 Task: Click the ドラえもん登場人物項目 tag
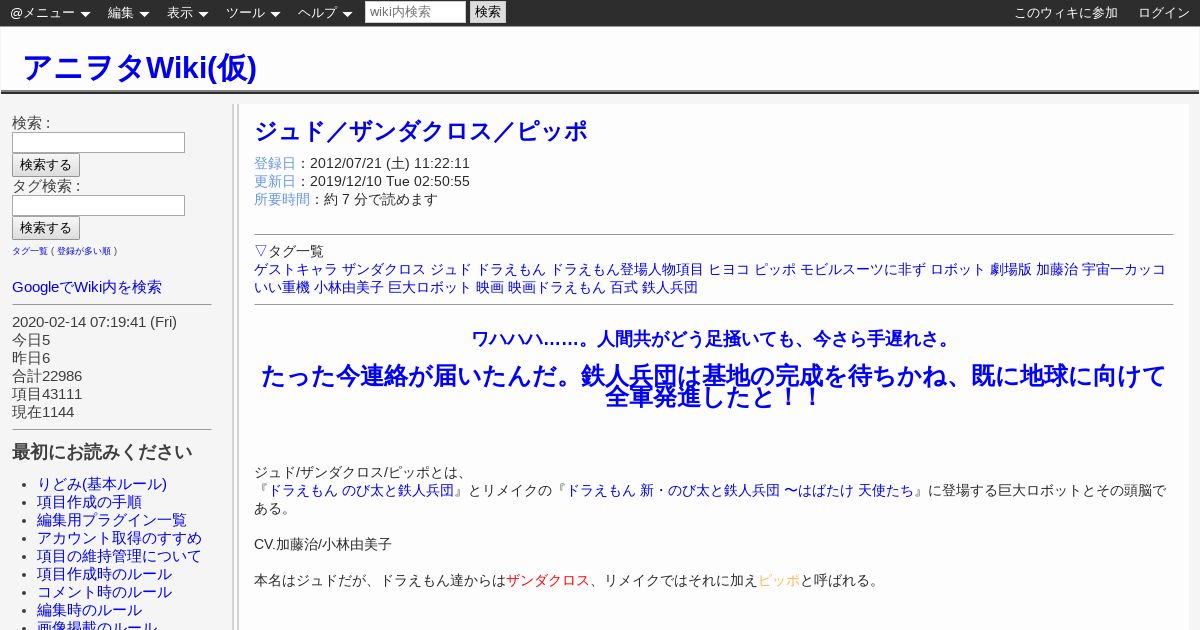pyautogui.click(x=627, y=269)
